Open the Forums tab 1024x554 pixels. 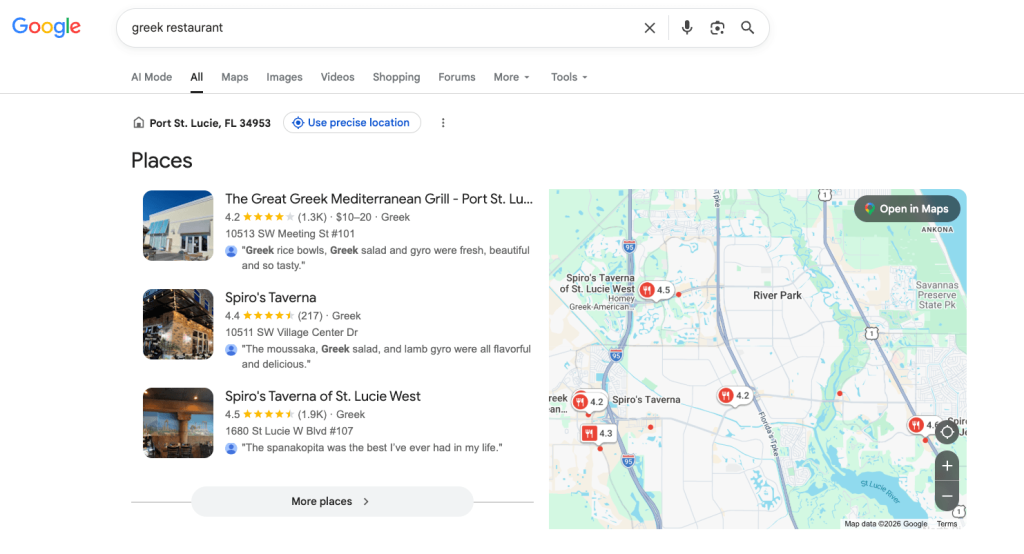click(456, 77)
